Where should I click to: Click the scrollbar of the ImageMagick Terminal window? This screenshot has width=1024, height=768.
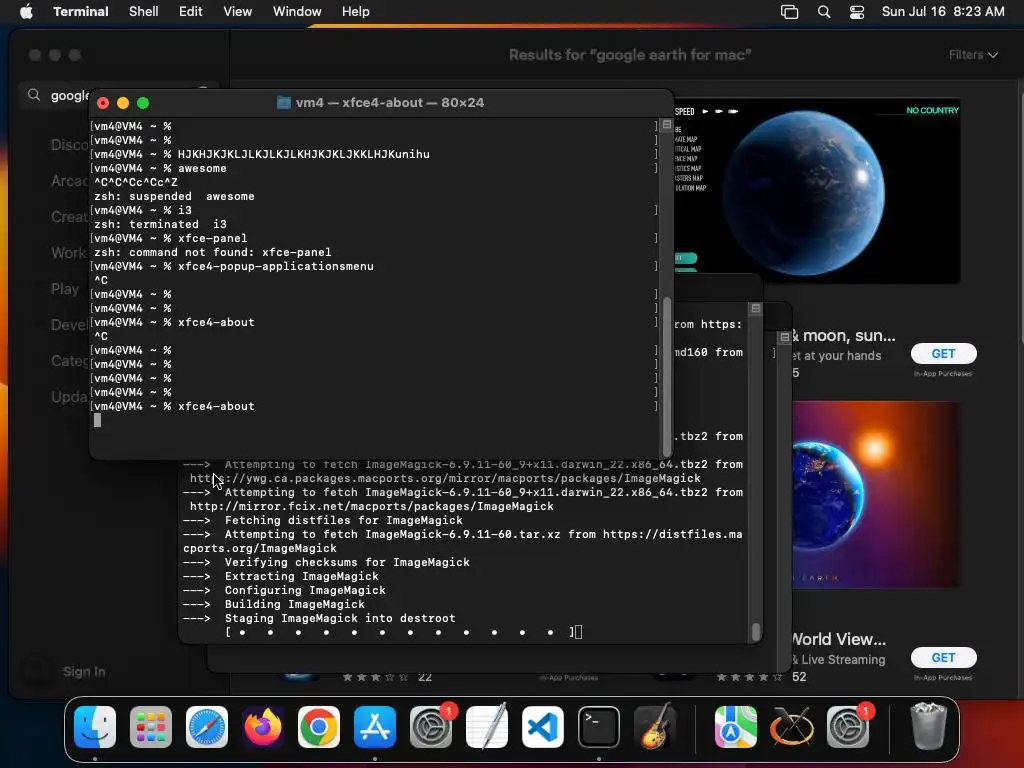tap(756, 632)
